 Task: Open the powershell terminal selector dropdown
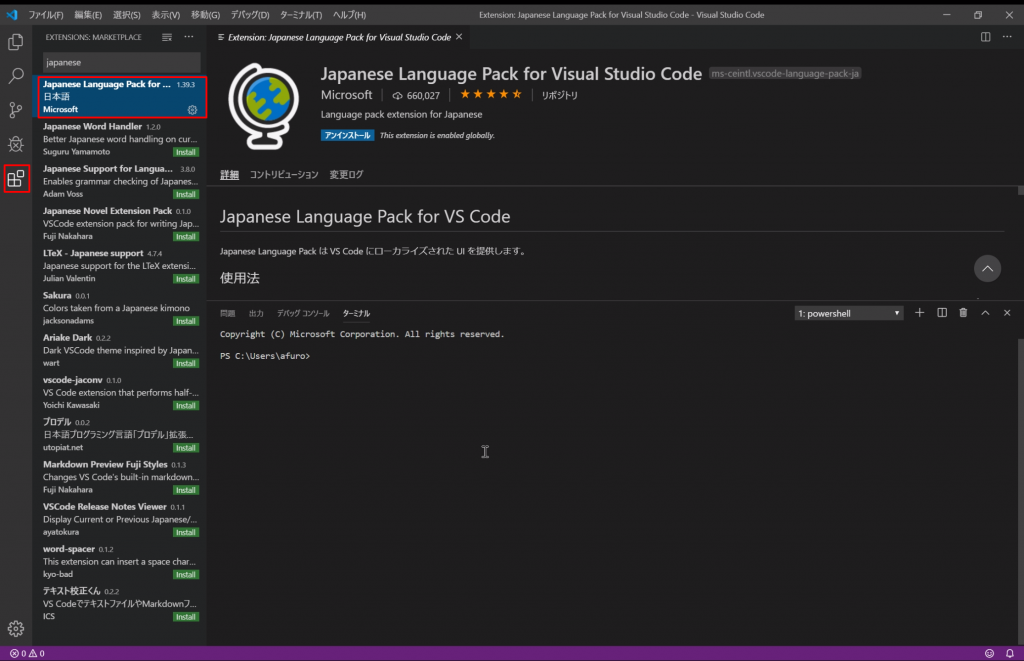849,314
